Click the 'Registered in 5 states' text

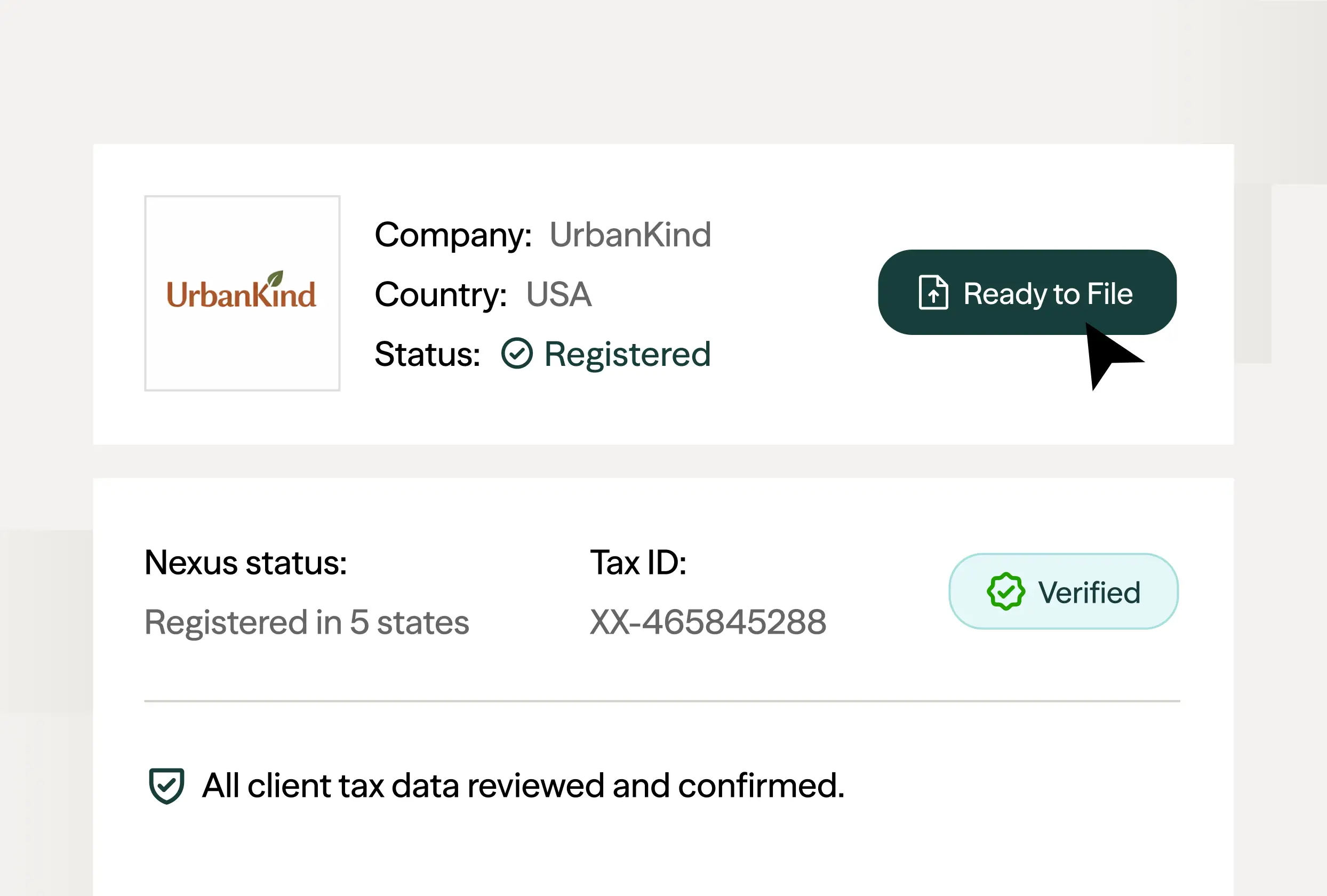(x=307, y=622)
